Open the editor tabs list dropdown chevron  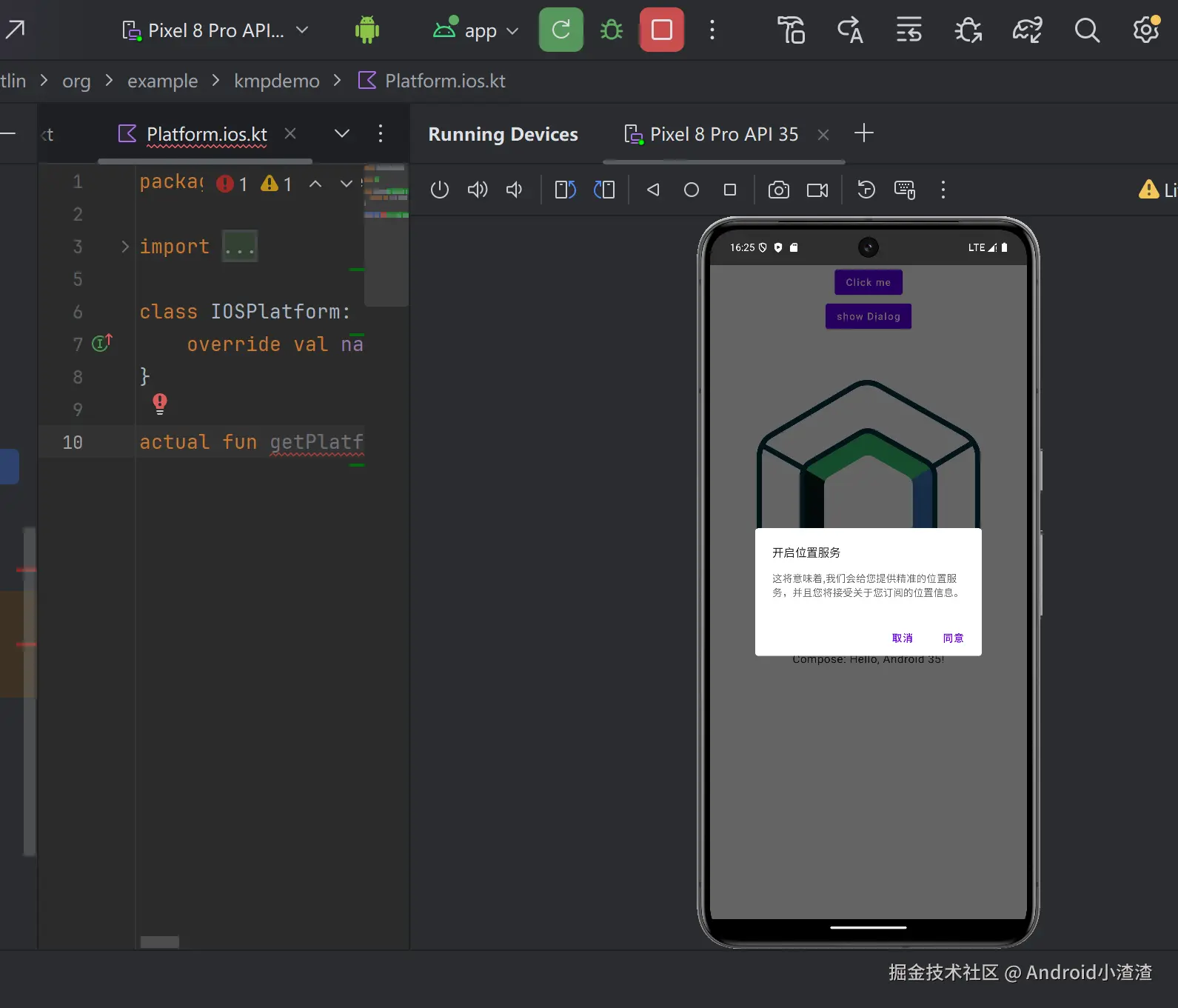pos(341,134)
